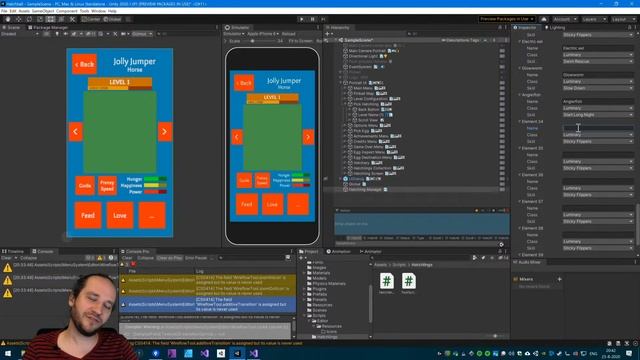Open the Skill dropdown showing Slow Down
The height and width of the screenshot is (360, 640).
coord(598,88)
